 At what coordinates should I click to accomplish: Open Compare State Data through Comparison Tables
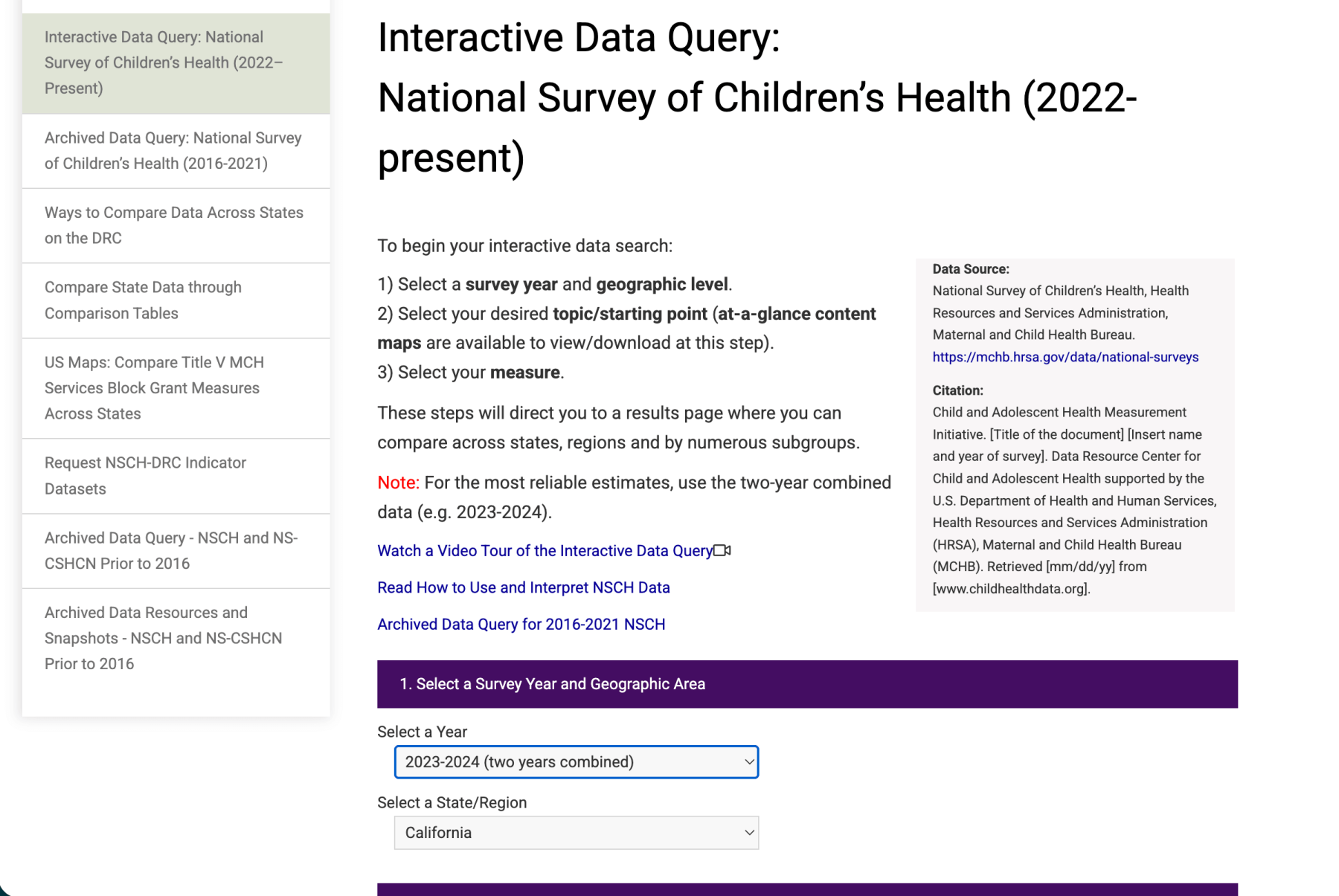(x=176, y=300)
